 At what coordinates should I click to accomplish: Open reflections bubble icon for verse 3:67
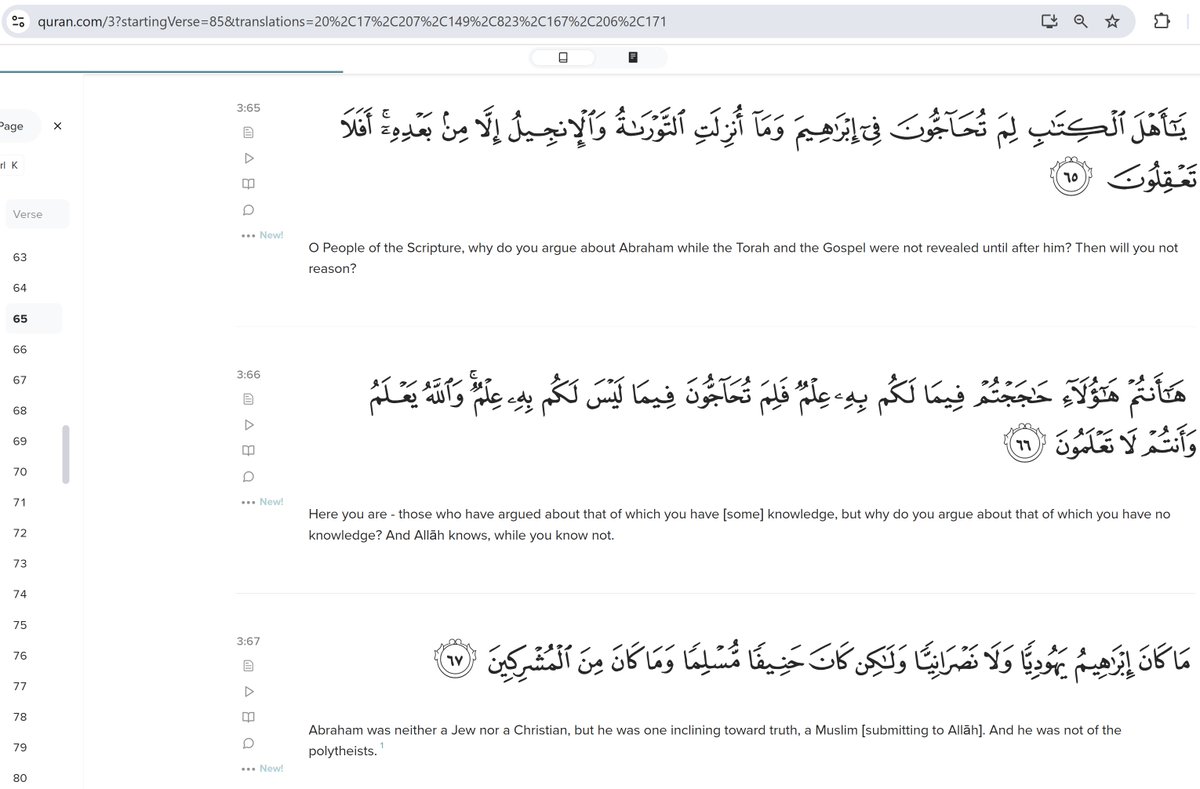click(x=248, y=743)
